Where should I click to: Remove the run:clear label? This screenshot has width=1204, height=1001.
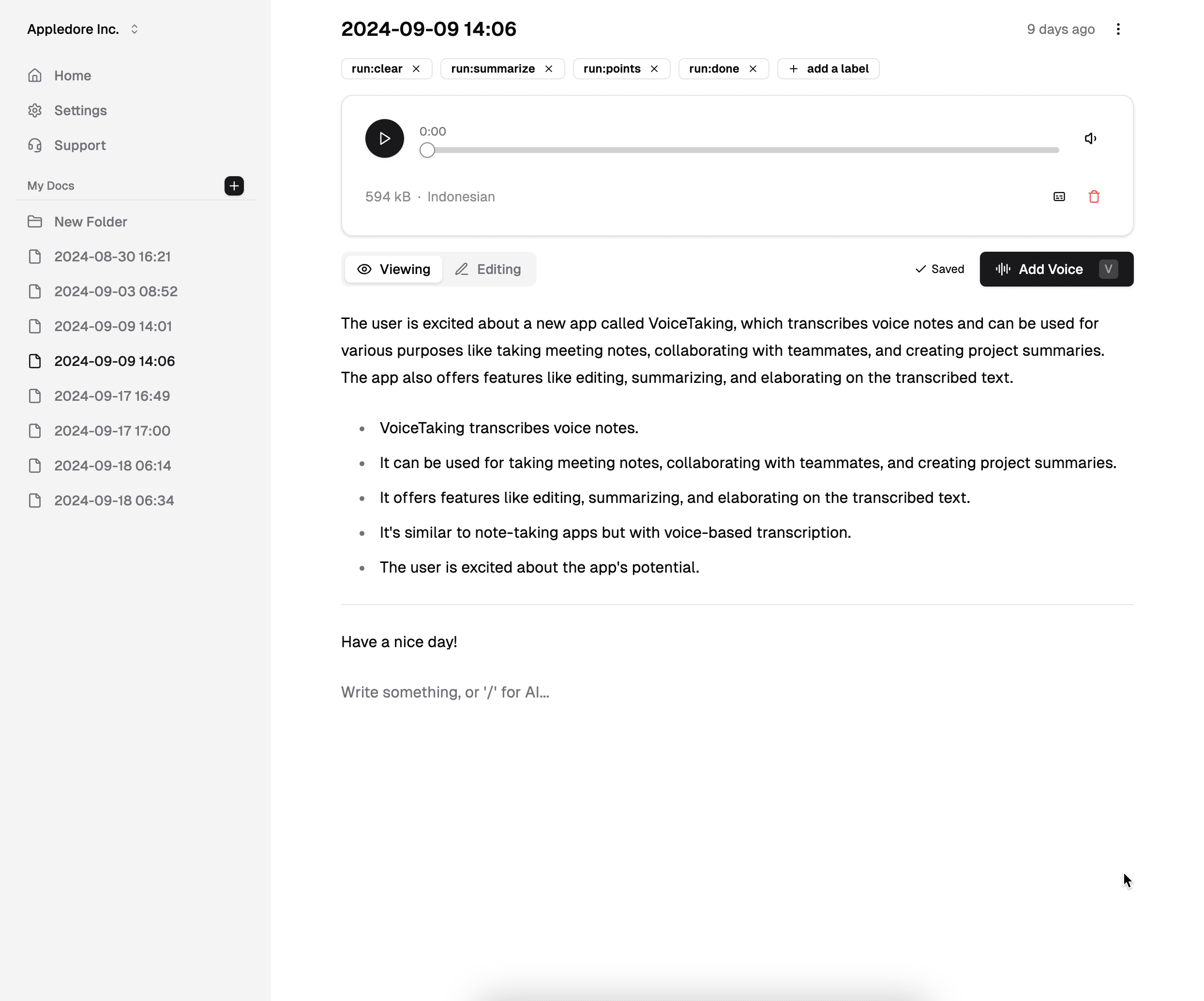coord(416,69)
